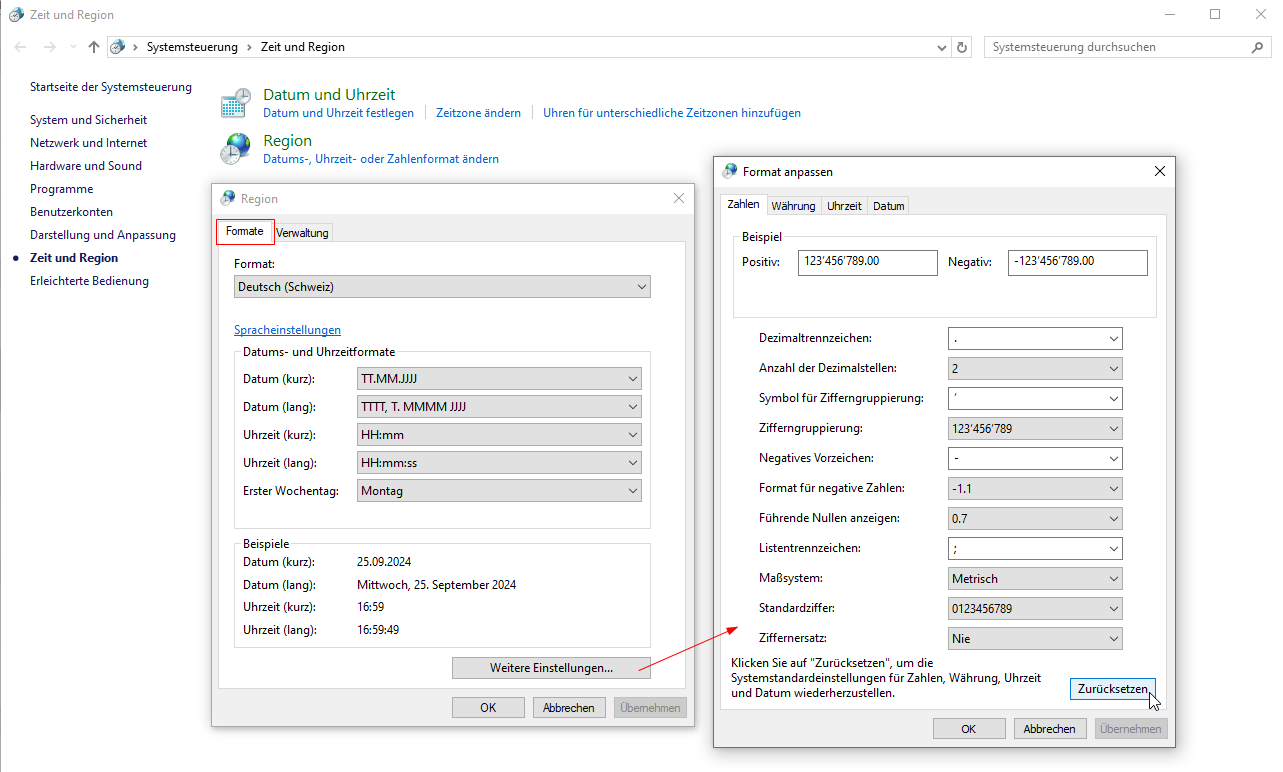Open the Uhrzeit tab
The image size is (1283, 772).
pos(844,206)
